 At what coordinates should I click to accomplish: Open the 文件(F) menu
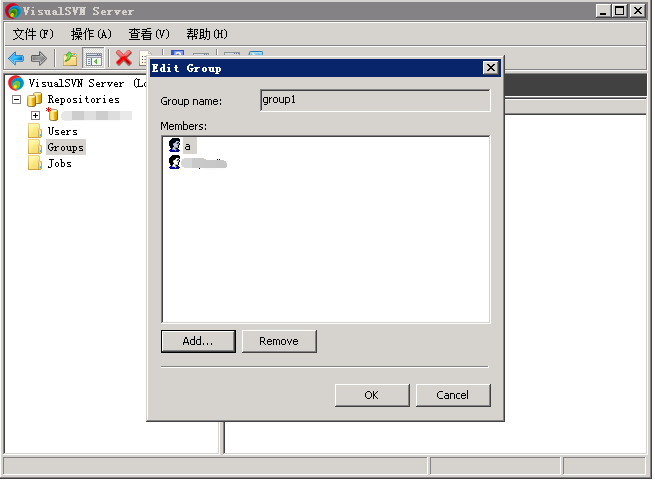(33, 34)
